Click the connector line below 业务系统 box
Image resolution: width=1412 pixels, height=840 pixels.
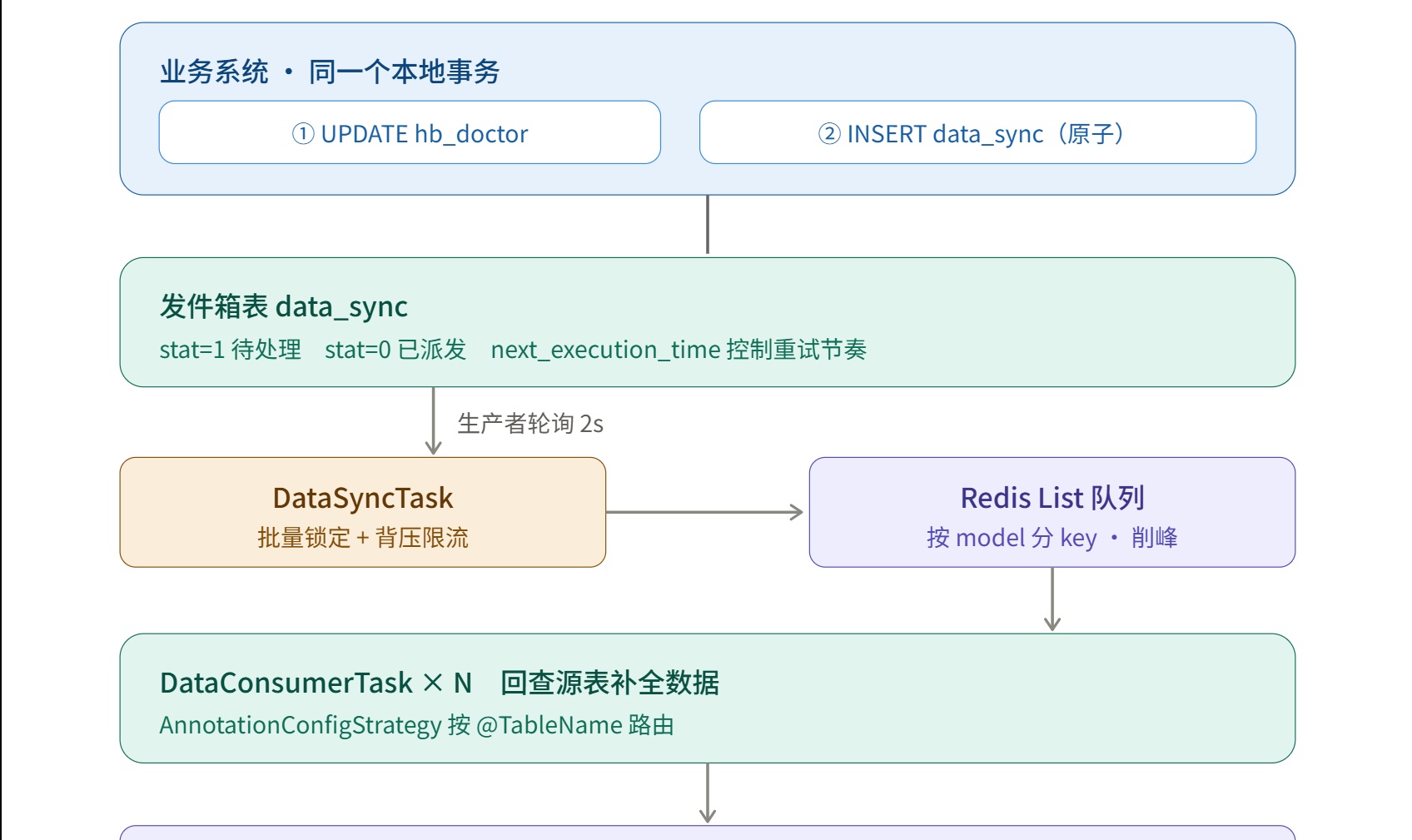[x=708, y=225]
